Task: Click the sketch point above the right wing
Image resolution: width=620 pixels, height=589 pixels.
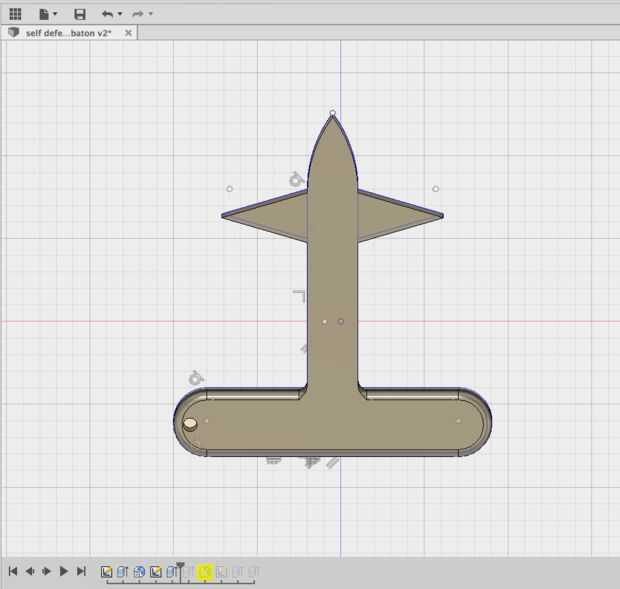Action: click(435, 189)
